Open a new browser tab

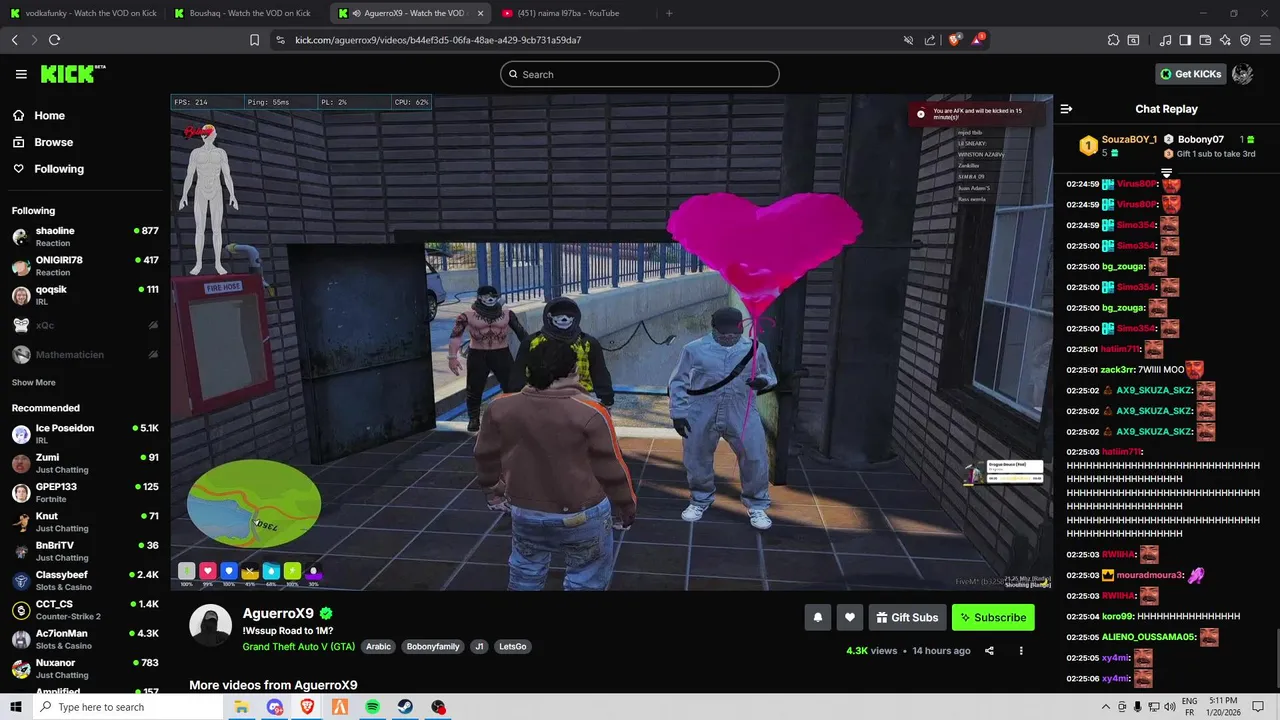pyautogui.click(x=669, y=13)
